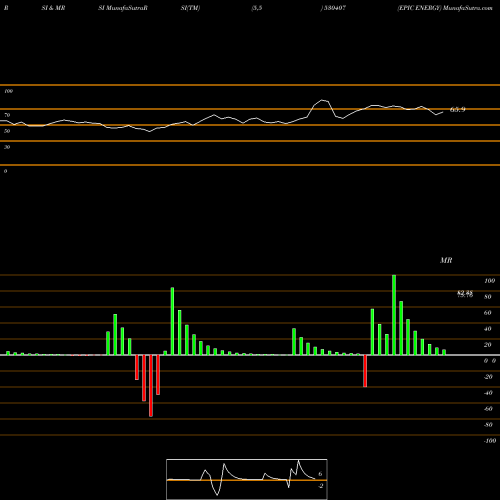Click the MR axis label -100
Screen dimensions: 500x500
(490, 441)
